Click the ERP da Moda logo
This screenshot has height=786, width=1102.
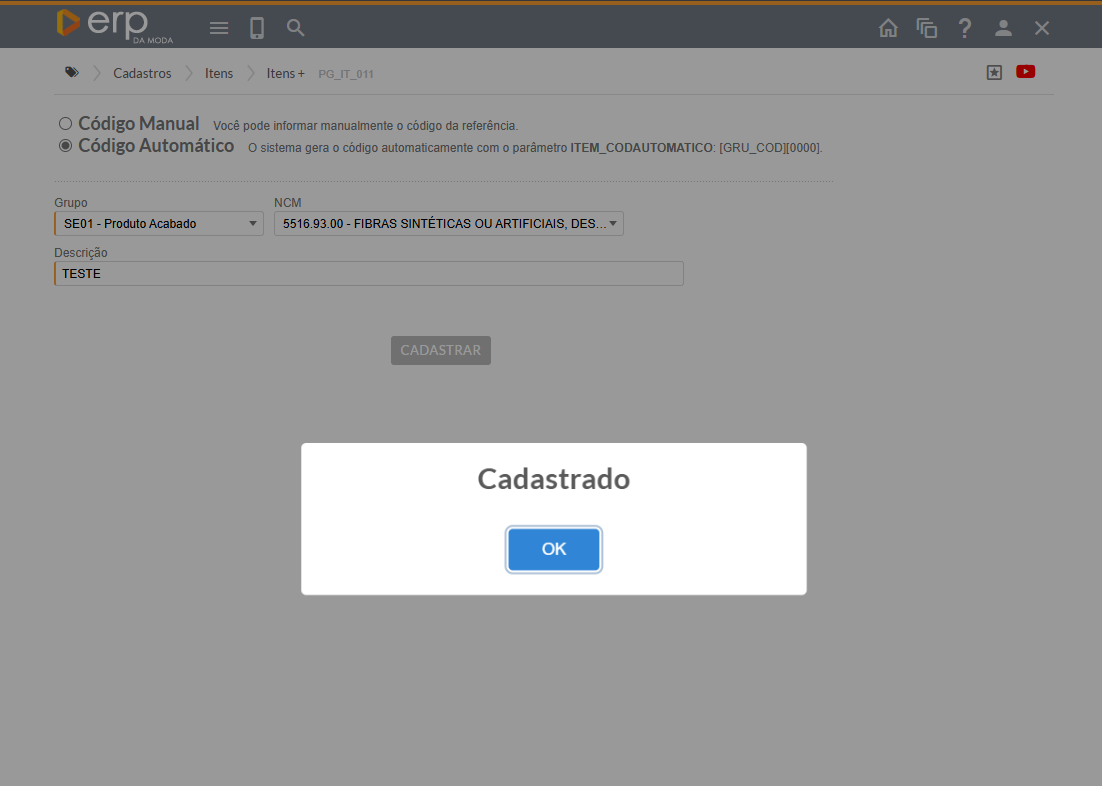pos(114,26)
